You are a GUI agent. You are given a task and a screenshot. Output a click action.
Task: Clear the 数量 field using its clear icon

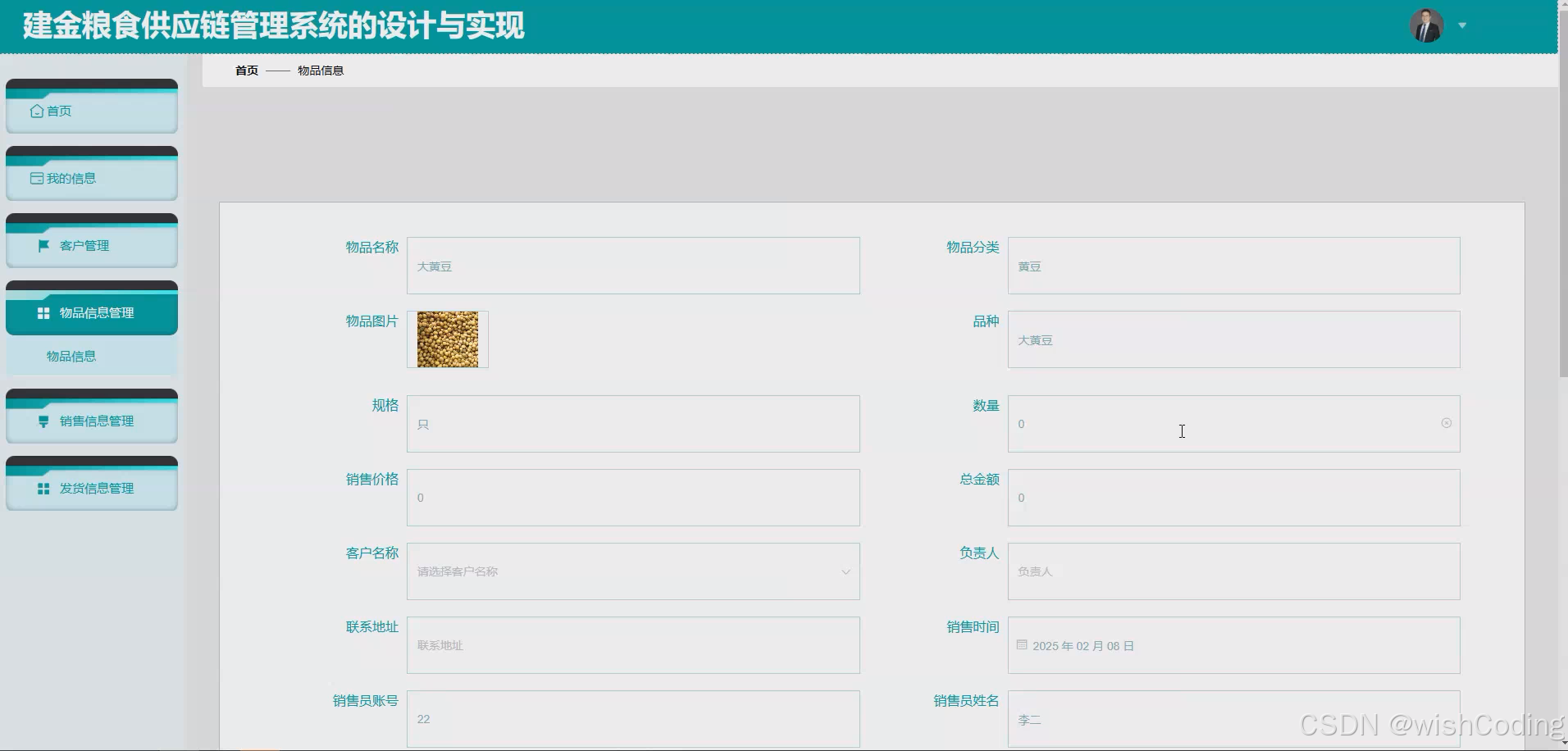[x=1446, y=423]
